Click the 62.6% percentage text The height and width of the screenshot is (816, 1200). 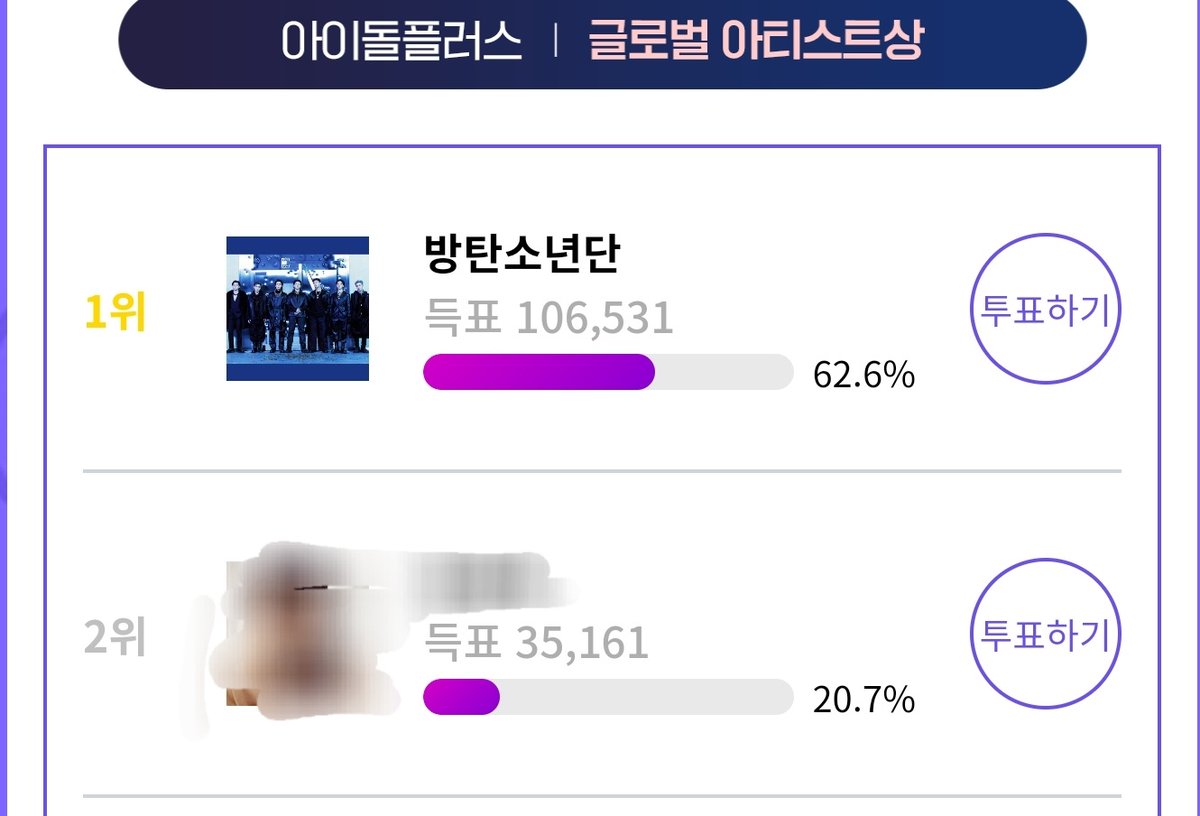(864, 375)
